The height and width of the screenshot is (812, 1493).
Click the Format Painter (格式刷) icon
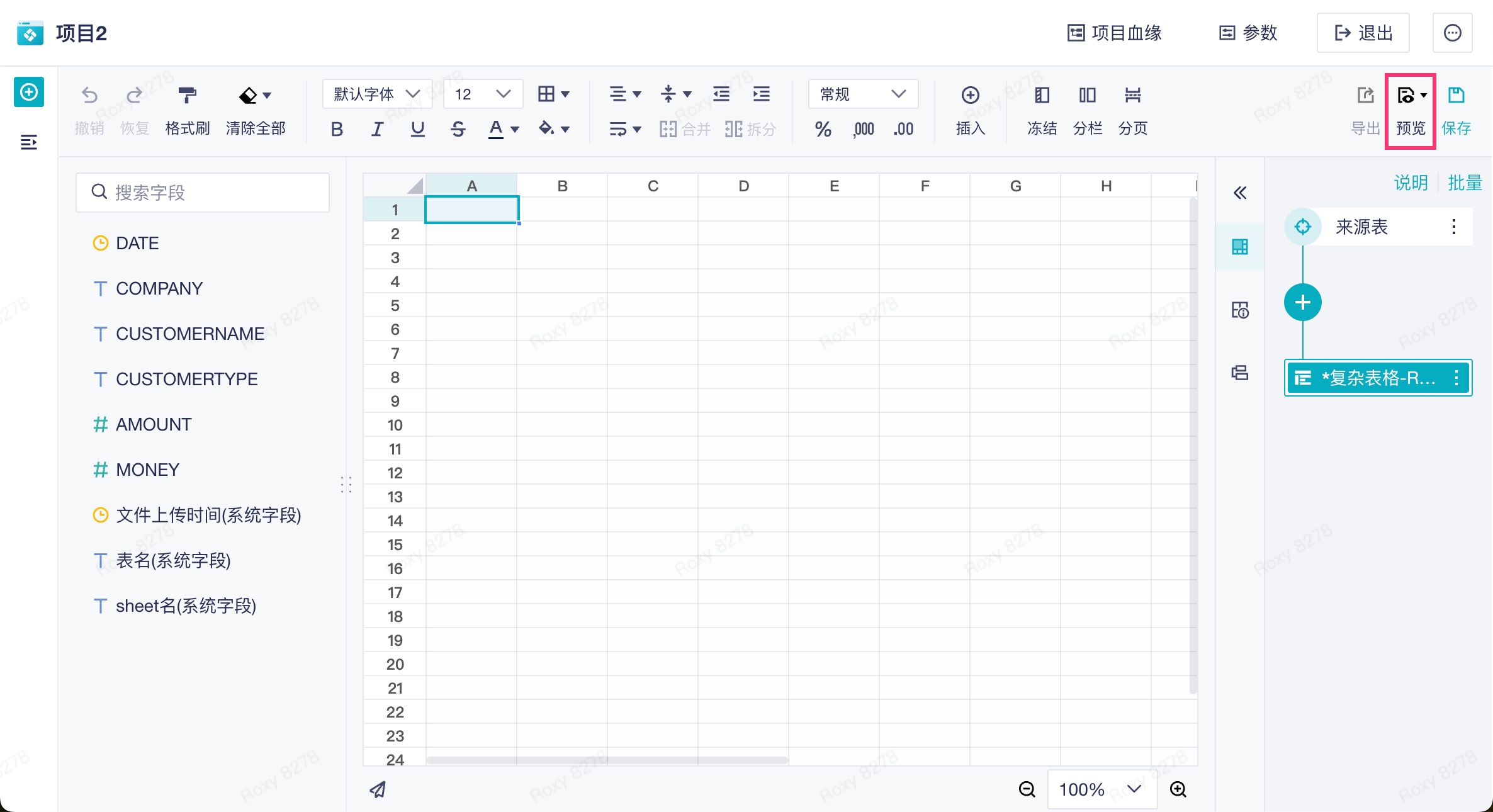(x=187, y=96)
